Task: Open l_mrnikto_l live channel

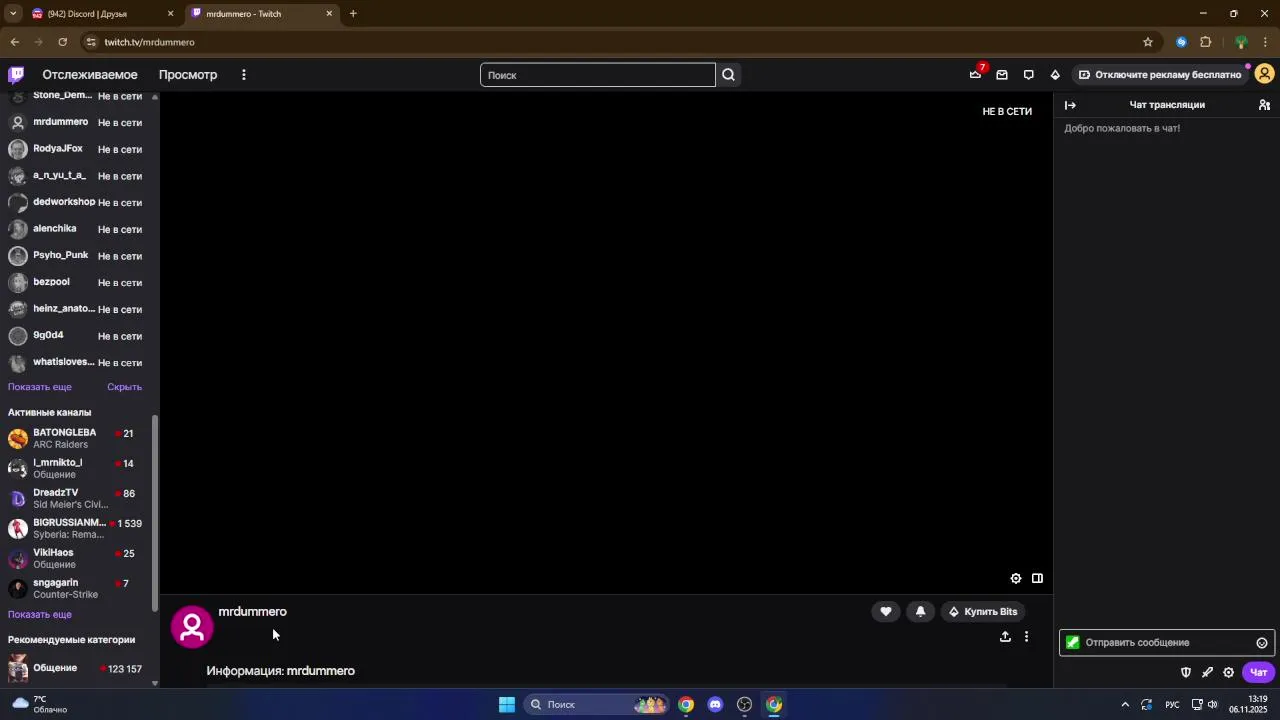Action: (76, 468)
